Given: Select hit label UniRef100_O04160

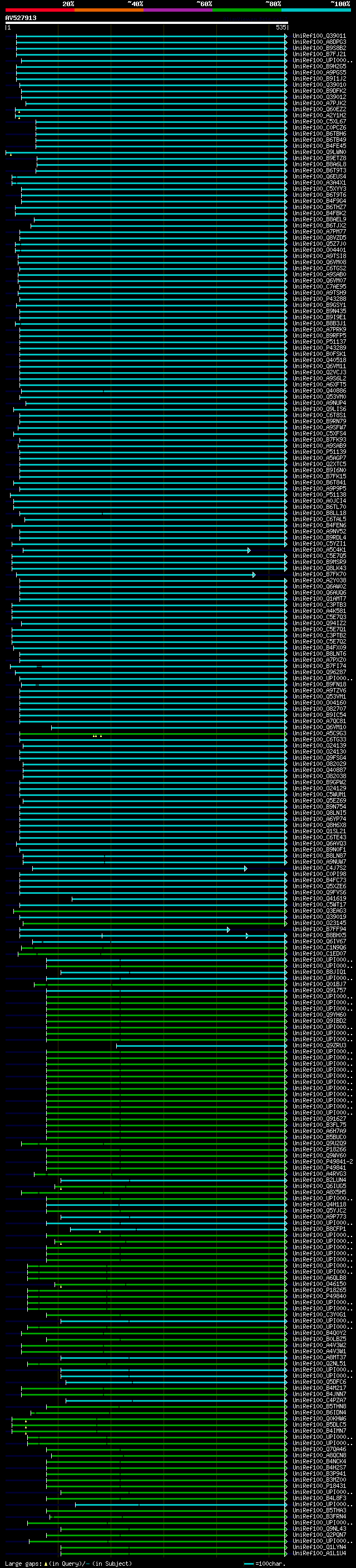Looking at the screenshot, I should click(319, 703).
